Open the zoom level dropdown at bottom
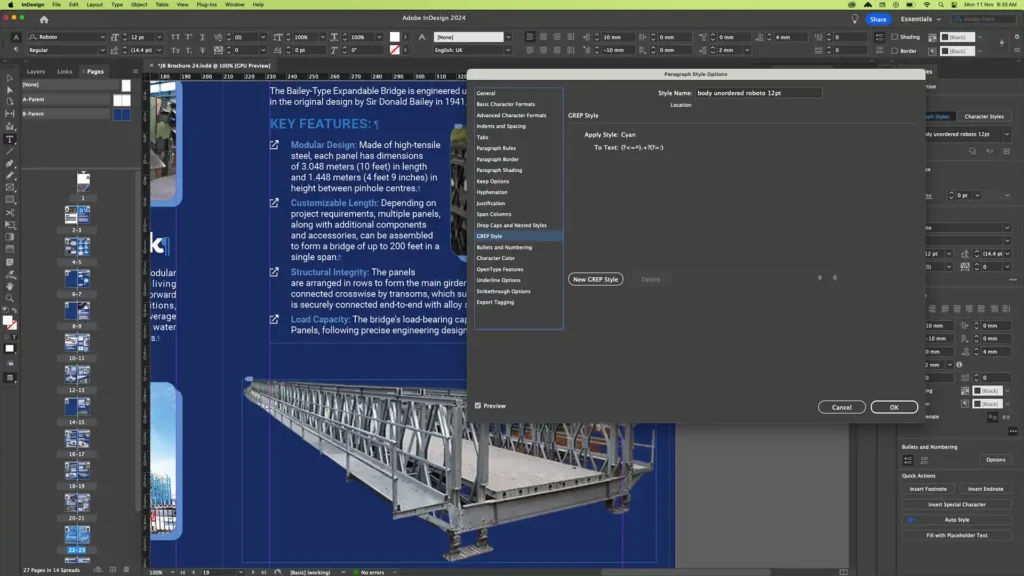The height and width of the screenshot is (576, 1024). coord(172,572)
